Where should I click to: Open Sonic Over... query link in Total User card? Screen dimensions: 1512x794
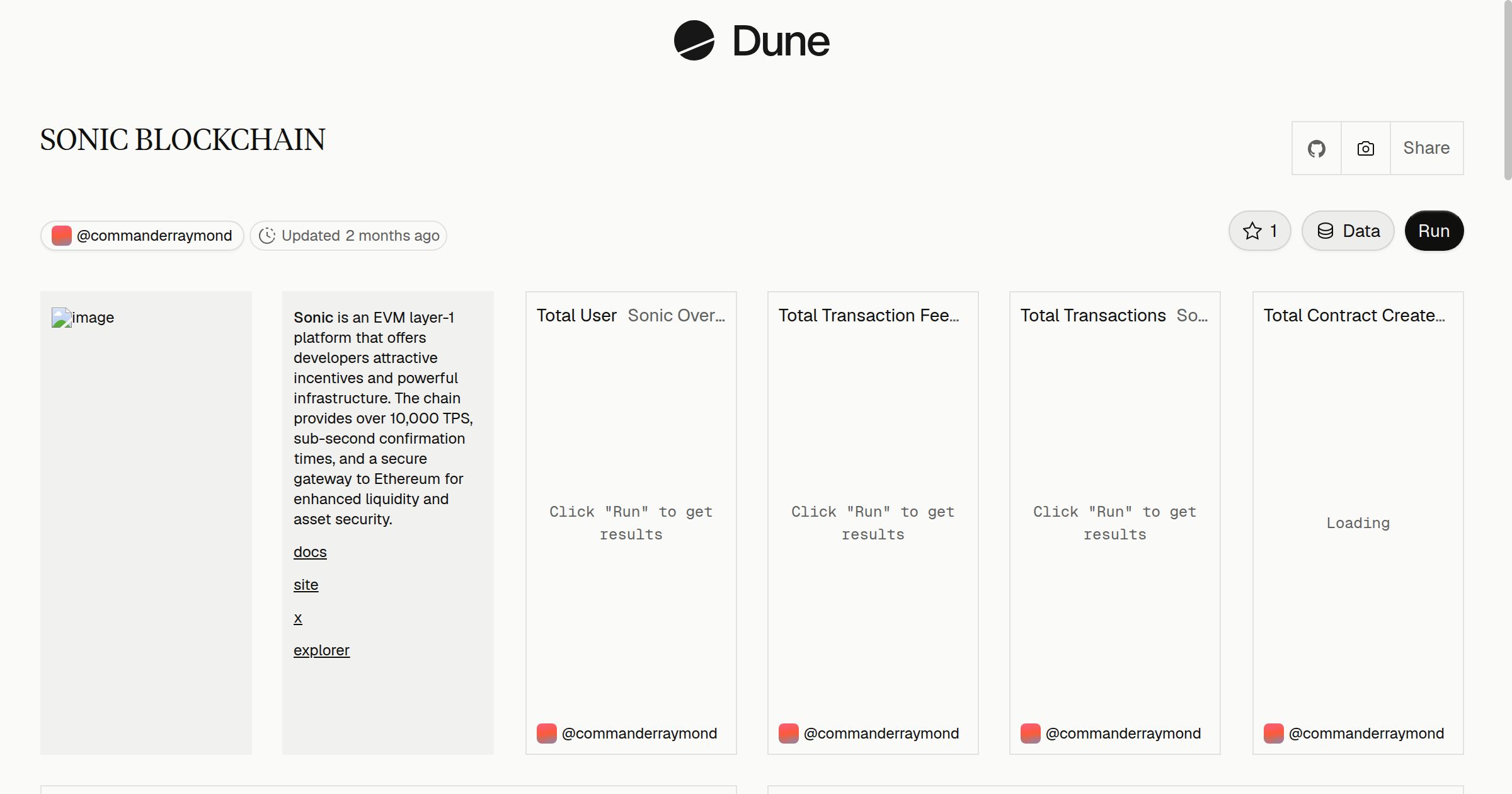(x=677, y=315)
